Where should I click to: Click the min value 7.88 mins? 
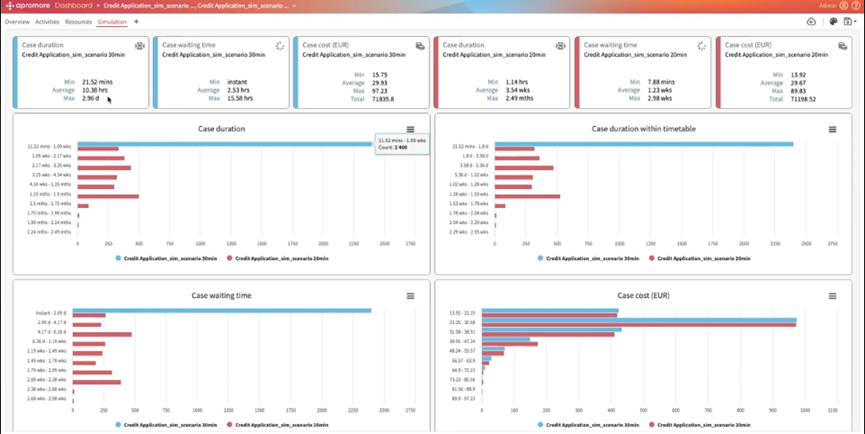[x=660, y=82]
